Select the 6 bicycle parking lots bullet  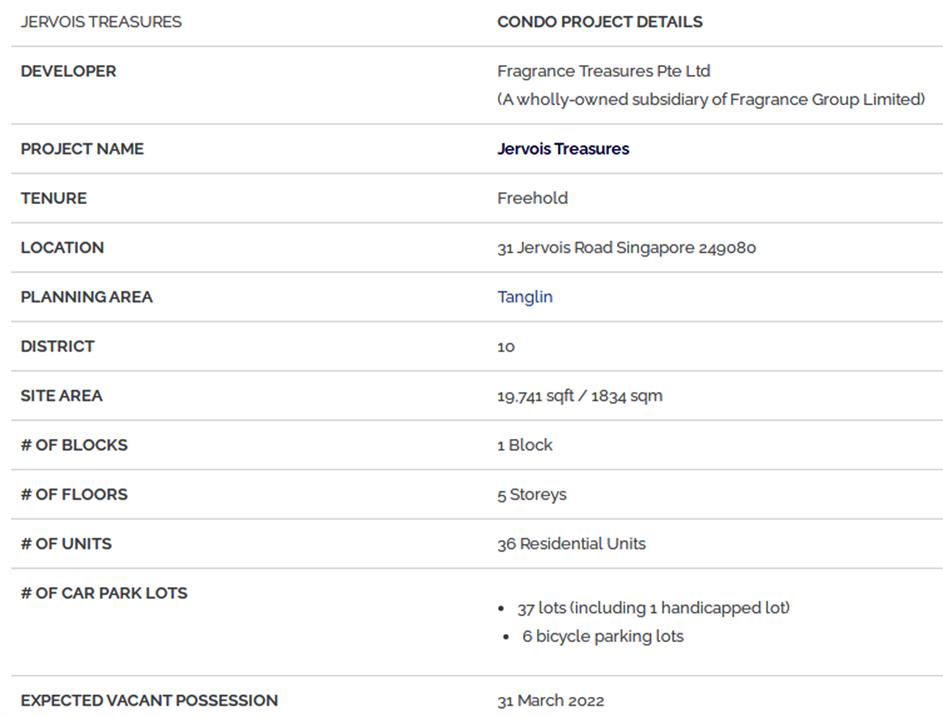coord(602,636)
